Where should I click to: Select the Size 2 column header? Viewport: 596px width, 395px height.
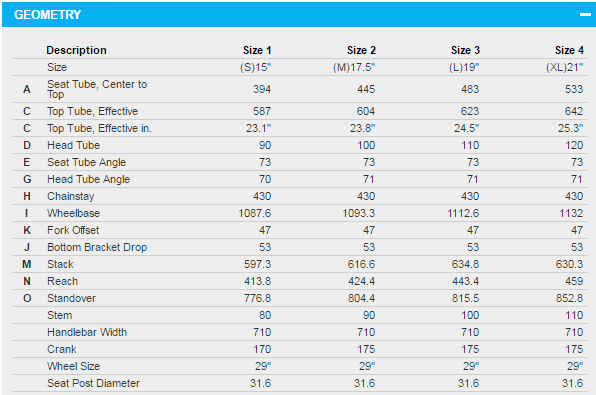361,50
